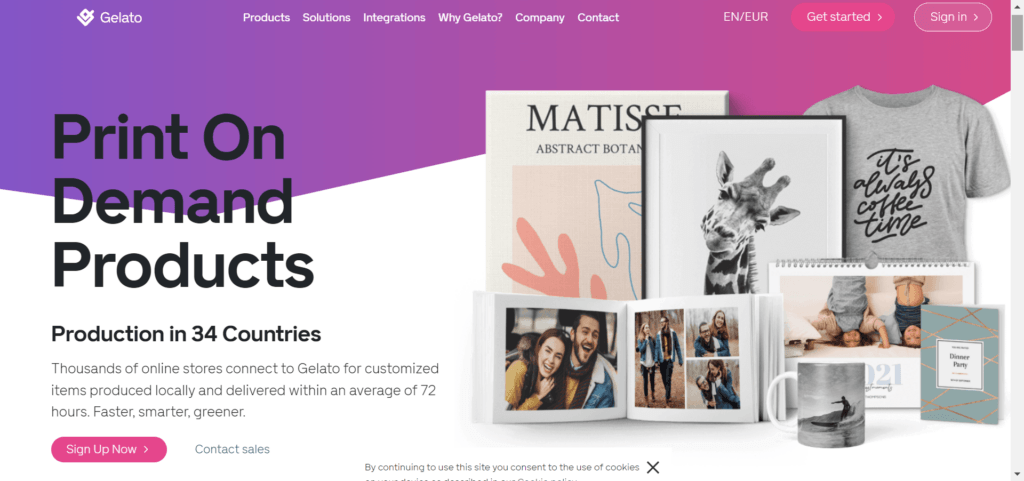Screen dimensions: 1024x481
Task: Click the Gelato brand name text
Action: 121,18
